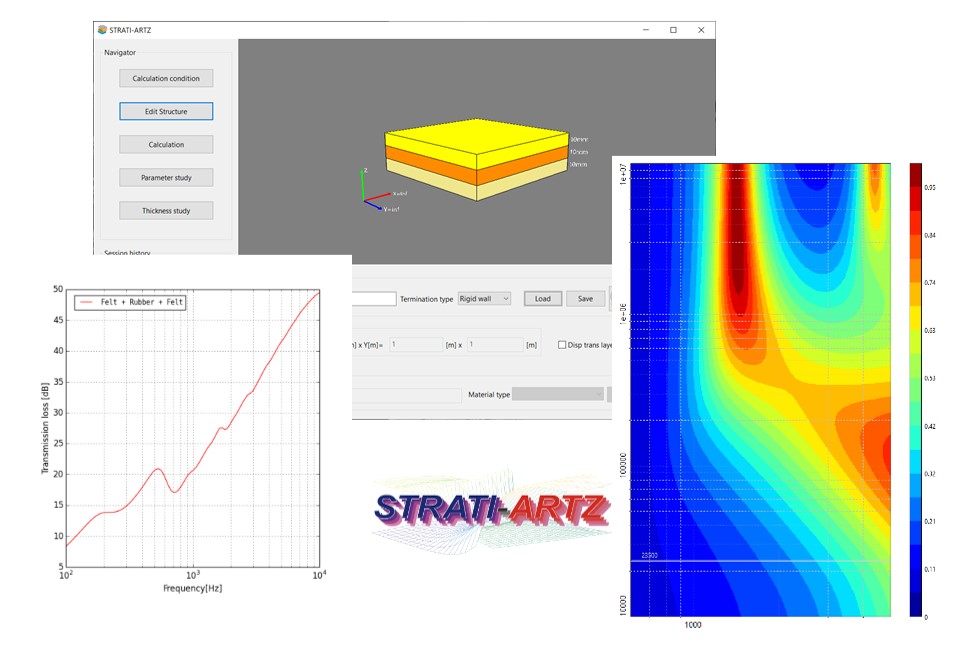Close the STRATI-ARTZ window
This screenshot has width=969, height=655.
(701, 30)
